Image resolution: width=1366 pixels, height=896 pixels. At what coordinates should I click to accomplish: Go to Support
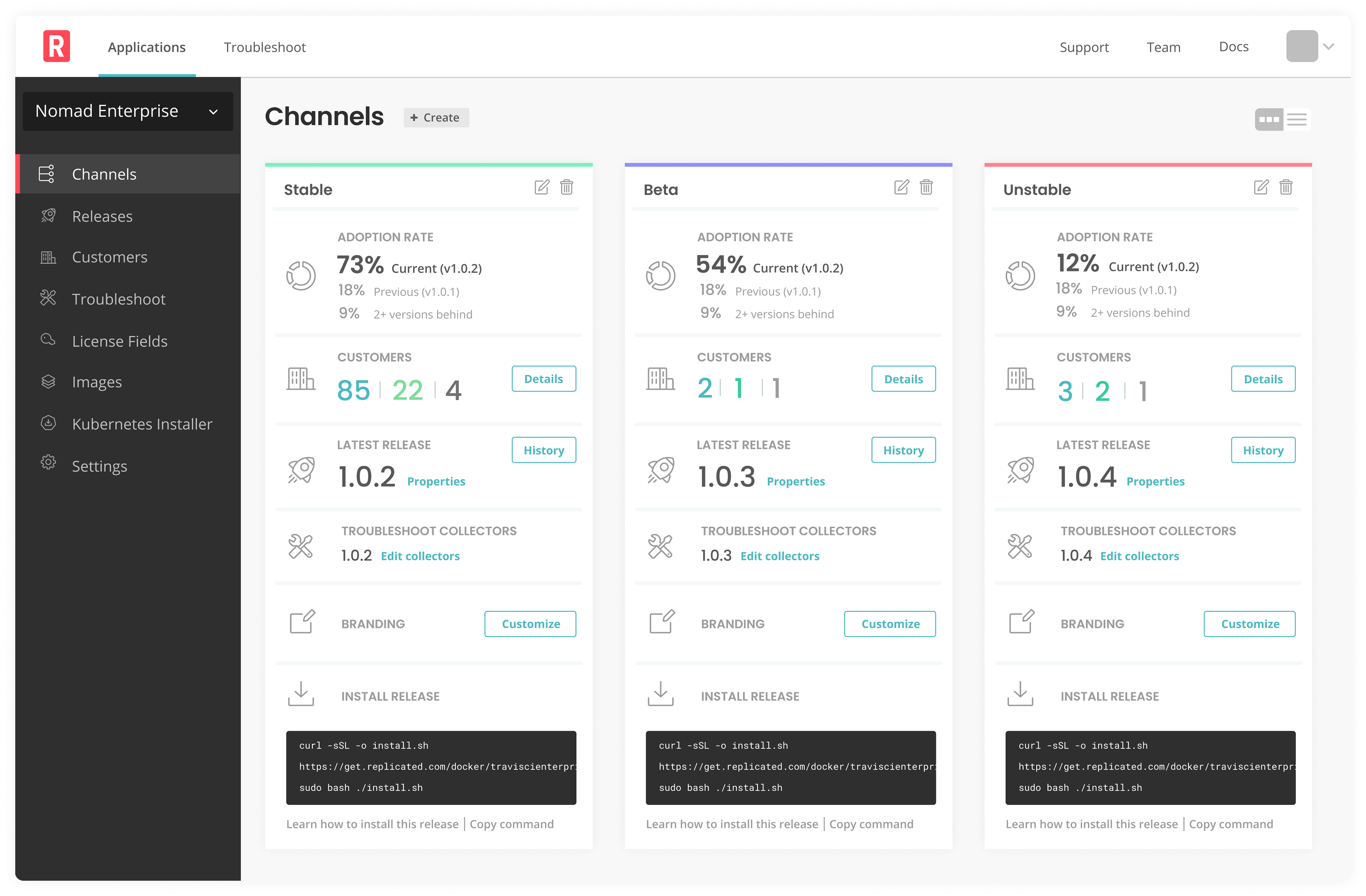click(x=1084, y=47)
